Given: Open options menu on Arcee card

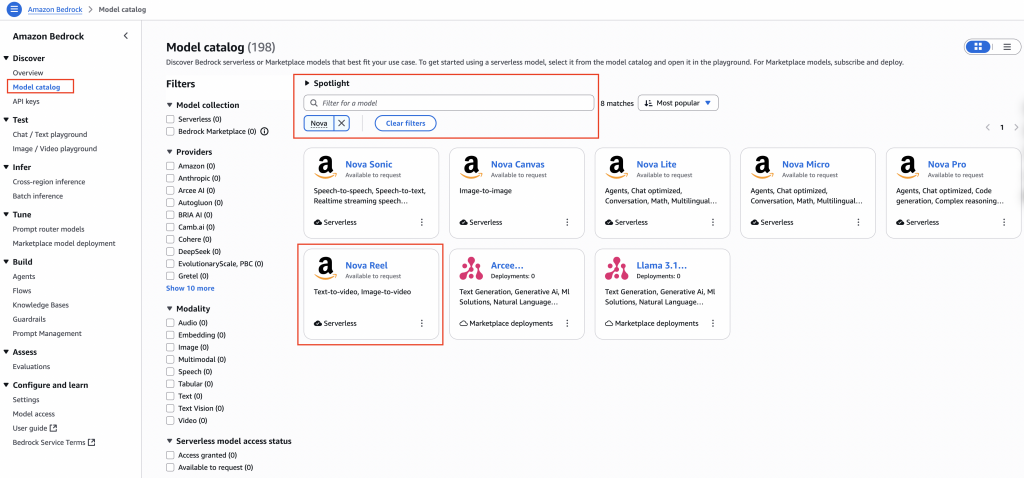Looking at the screenshot, I should pyautogui.click(x=568, y=323).
